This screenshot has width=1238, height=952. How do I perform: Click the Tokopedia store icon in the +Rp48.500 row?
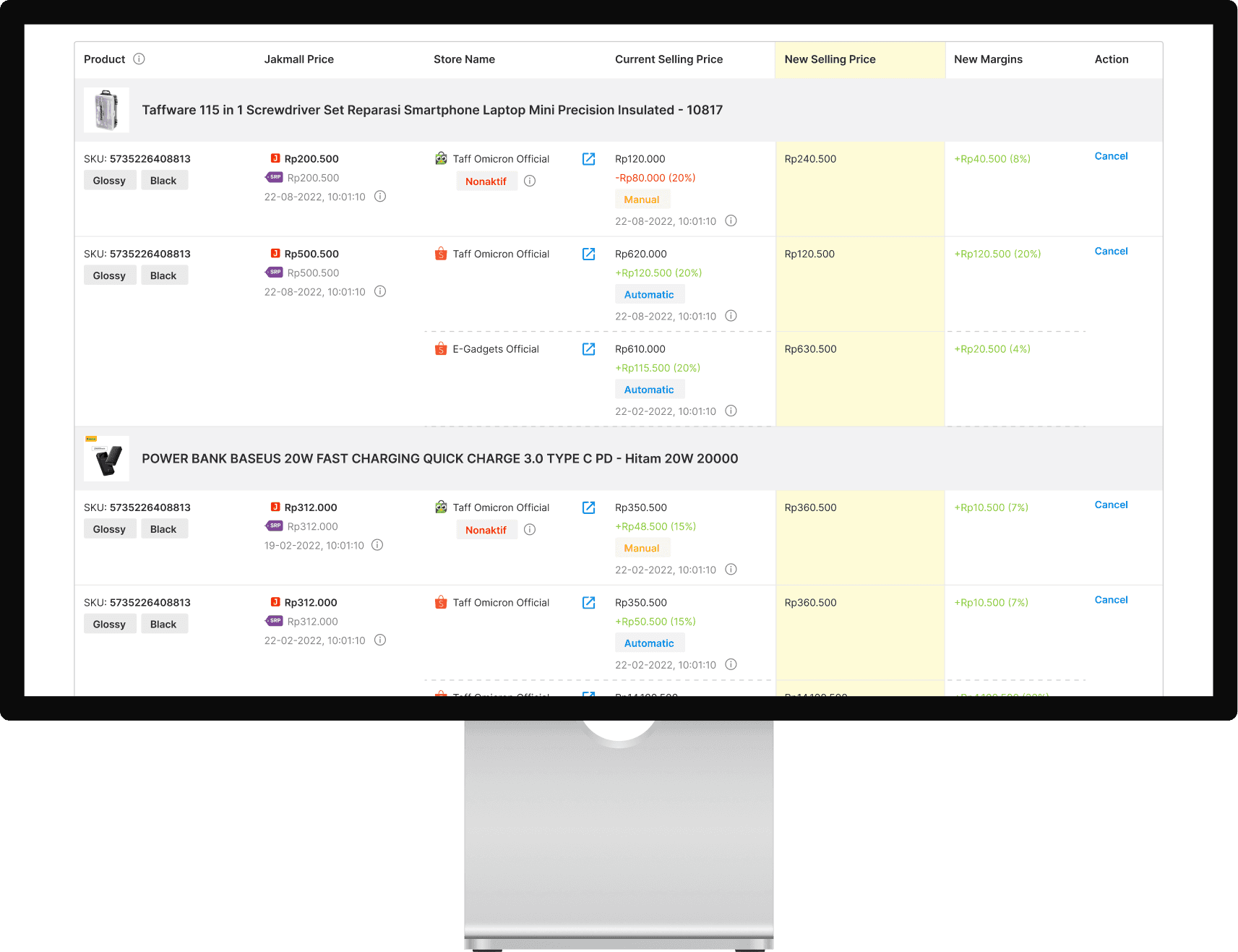click(441, 507)
